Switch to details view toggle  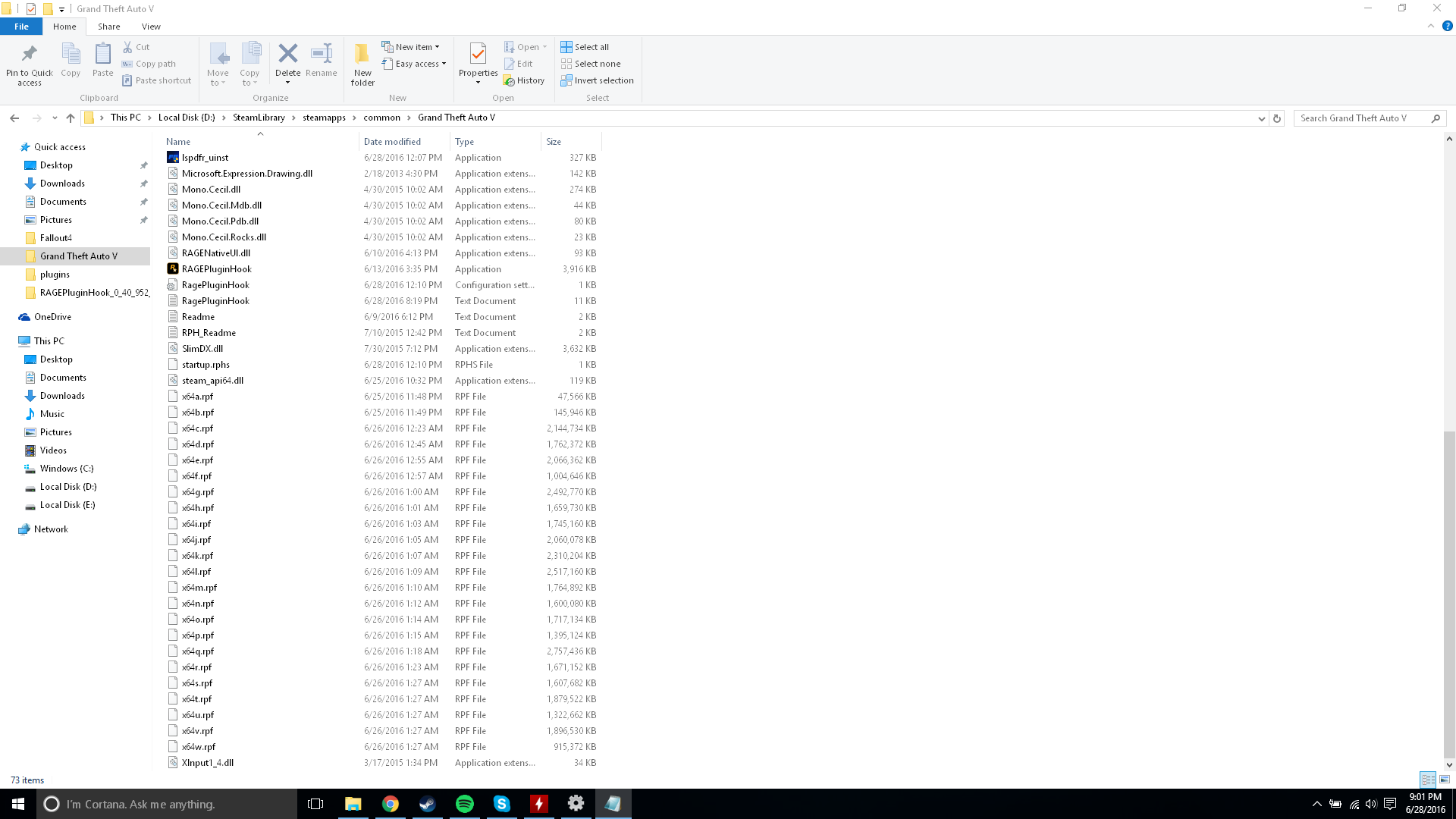[1428, 780]
